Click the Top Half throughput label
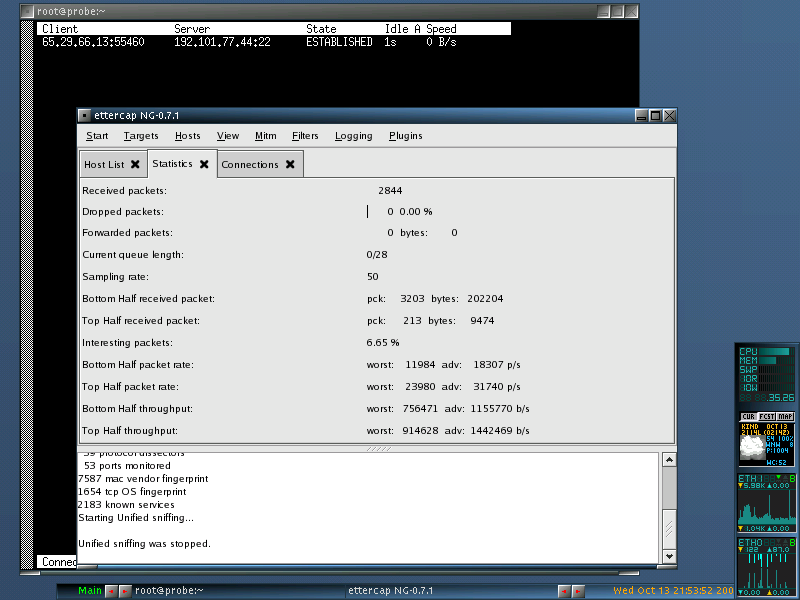Viewport: 800px width, 600px height. pyautogui.click(x=130, y=431)
